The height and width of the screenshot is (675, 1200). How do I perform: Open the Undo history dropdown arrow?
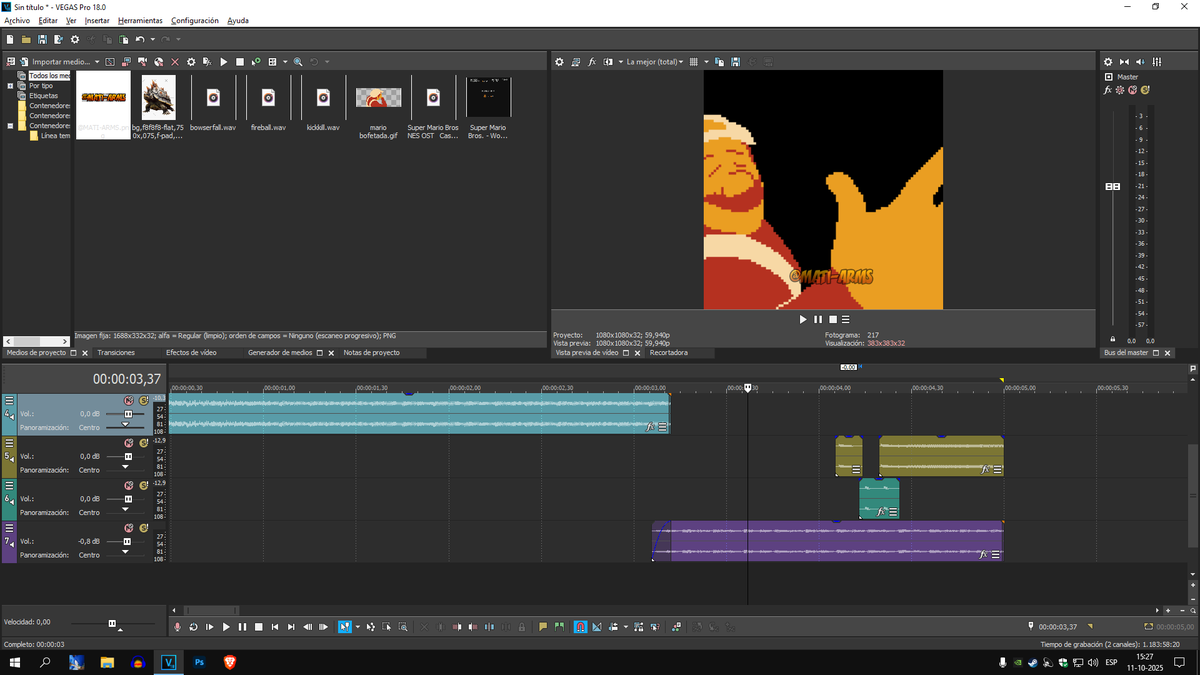pyautogui.click(x=152, y=39)
